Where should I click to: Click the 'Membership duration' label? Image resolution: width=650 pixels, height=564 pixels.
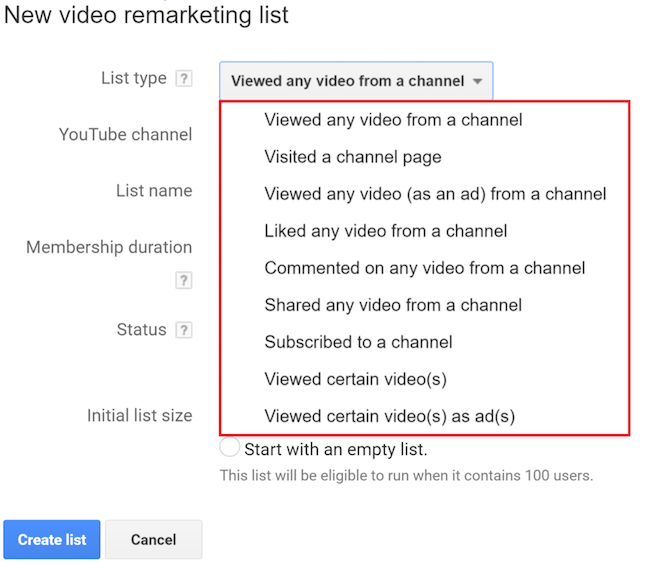tap(109, 247)
